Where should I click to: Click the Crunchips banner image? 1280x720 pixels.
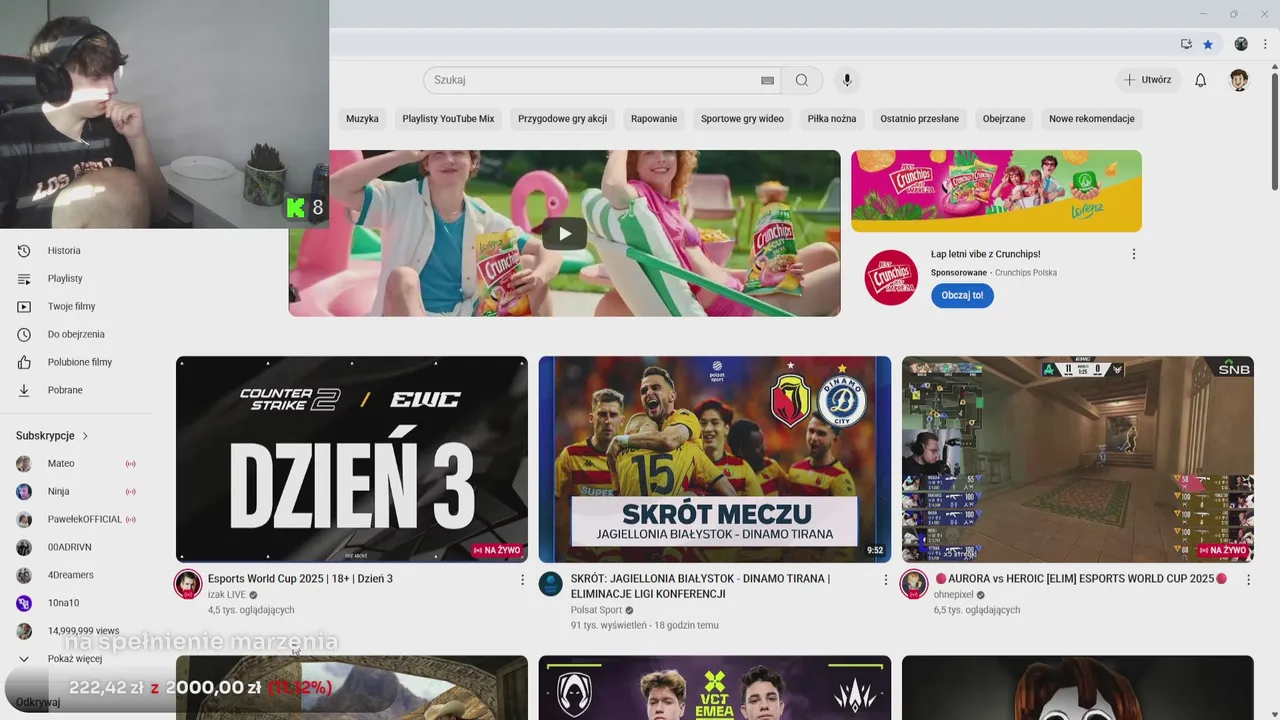click(996, 191)
